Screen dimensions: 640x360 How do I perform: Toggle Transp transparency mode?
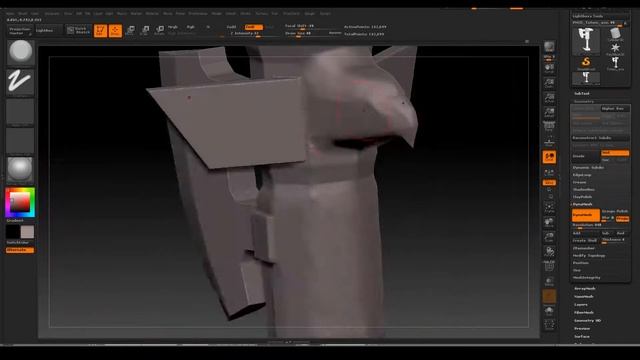[549, 282]
